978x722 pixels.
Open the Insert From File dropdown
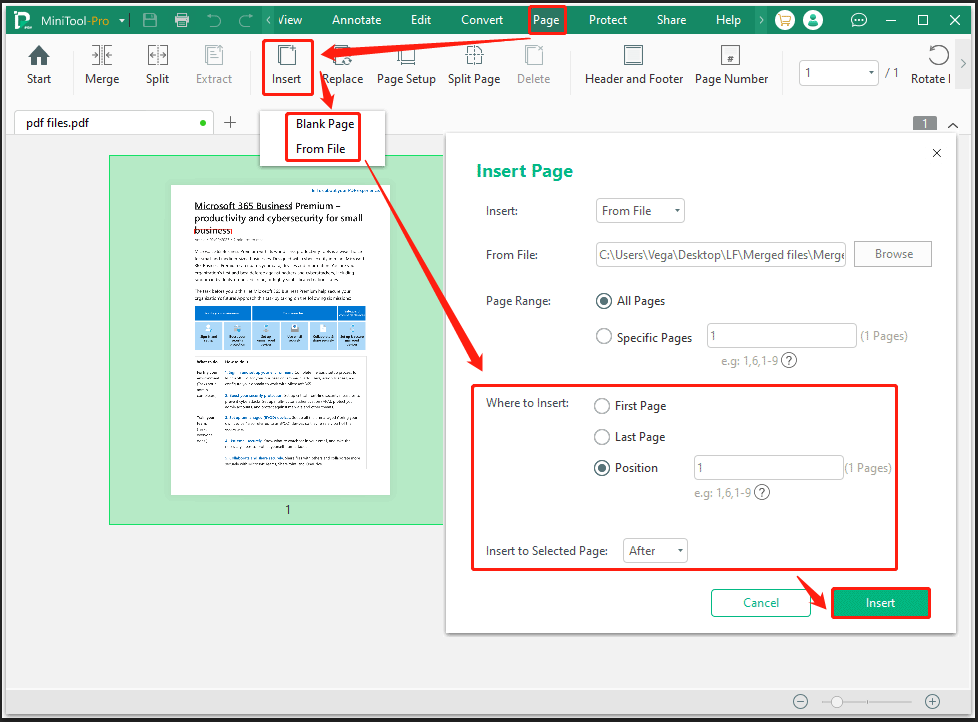(640, 210)
